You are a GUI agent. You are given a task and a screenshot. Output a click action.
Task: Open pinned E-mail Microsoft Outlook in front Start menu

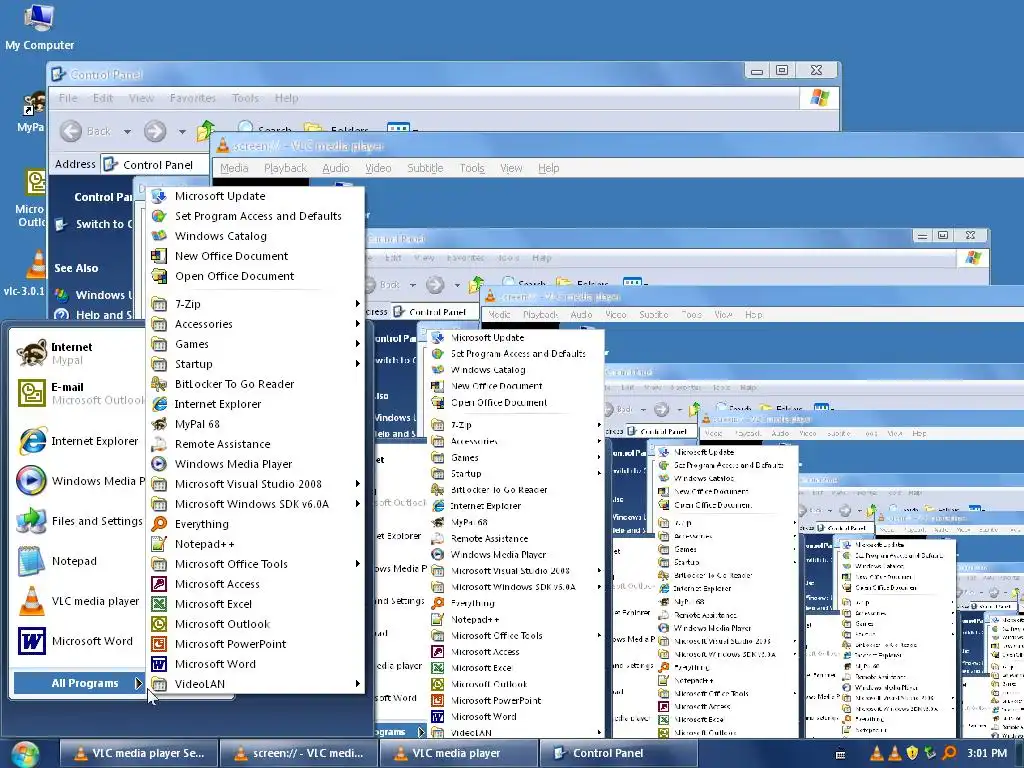coord(78,393)
